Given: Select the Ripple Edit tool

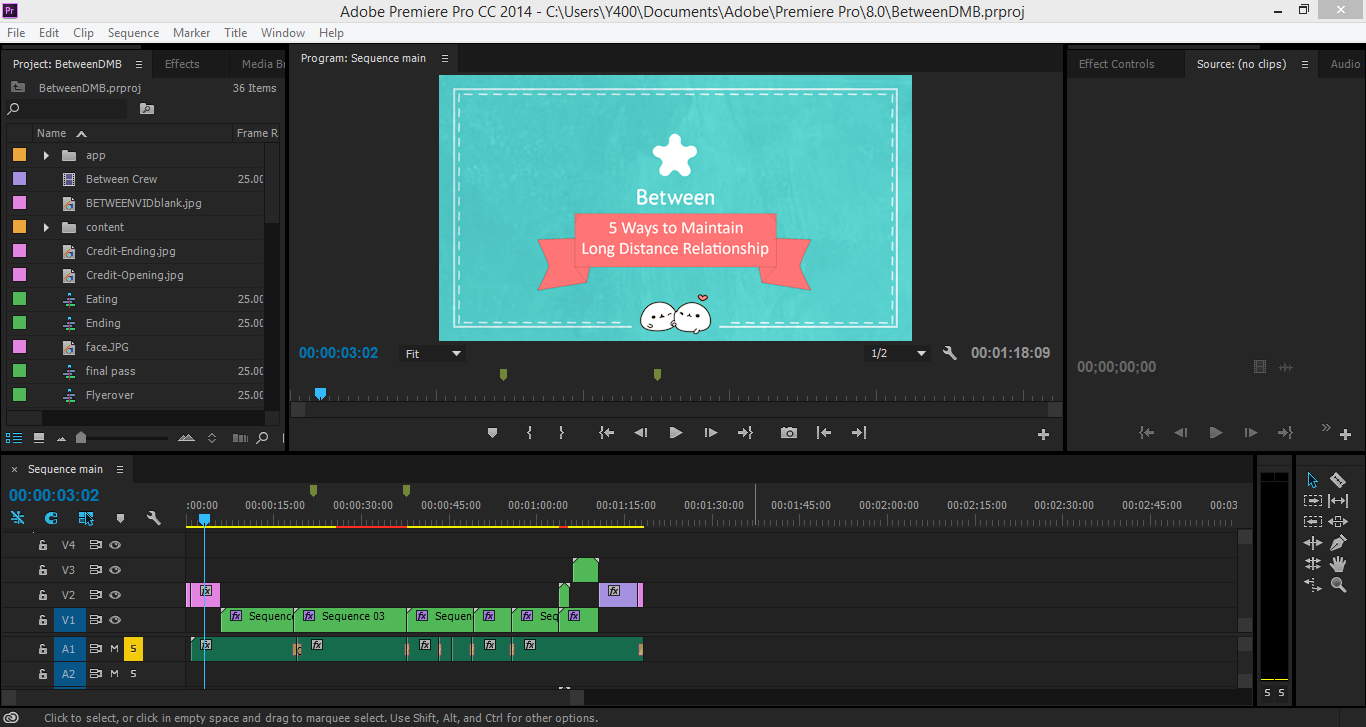Looking at the screenshot, I should 1312,543.
